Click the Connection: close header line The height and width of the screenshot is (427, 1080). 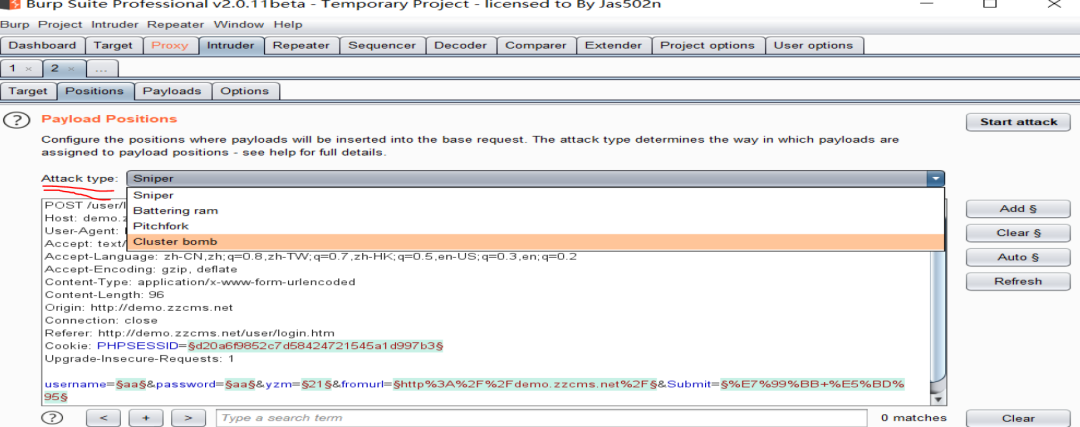tap(101, 320)
